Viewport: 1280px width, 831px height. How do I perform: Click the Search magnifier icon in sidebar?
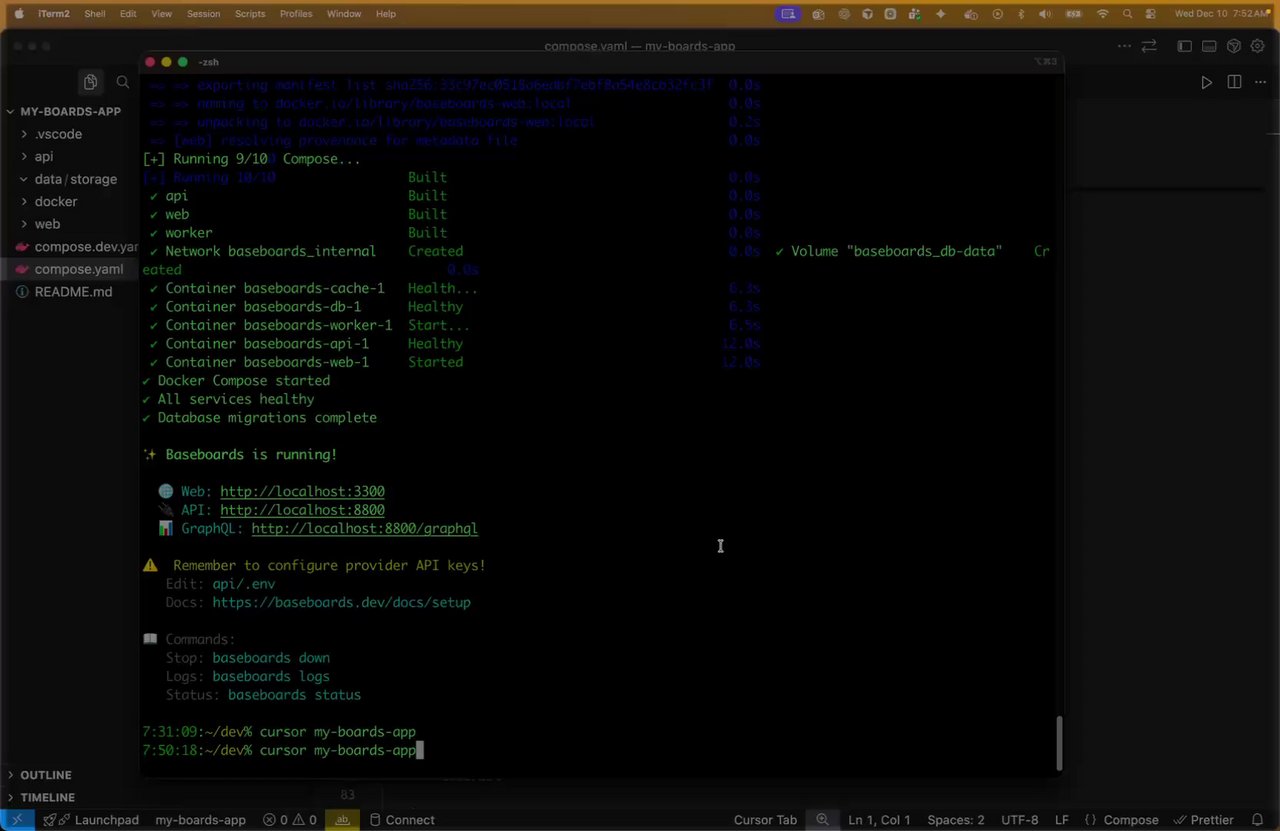[x=123, y=83]
